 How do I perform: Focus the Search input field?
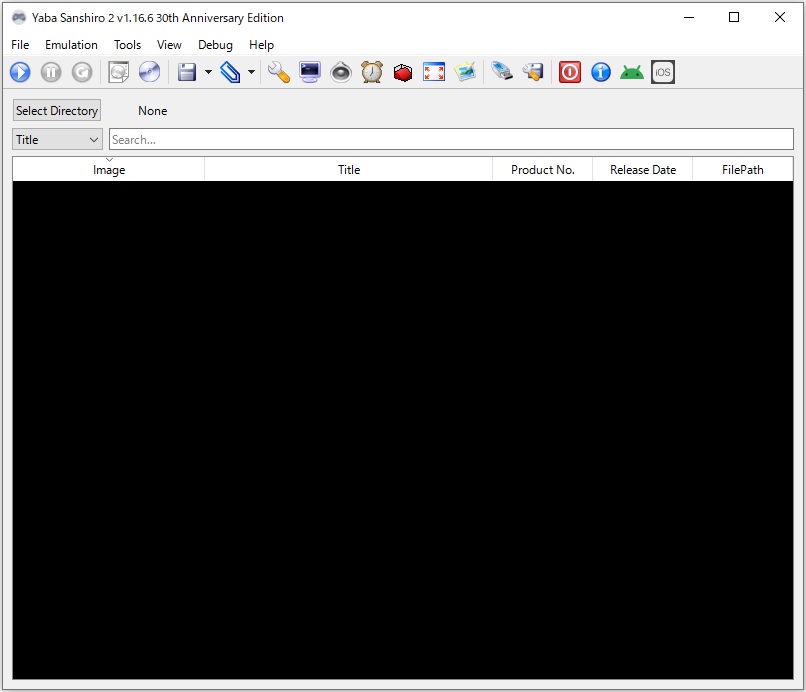pos(451,139)
